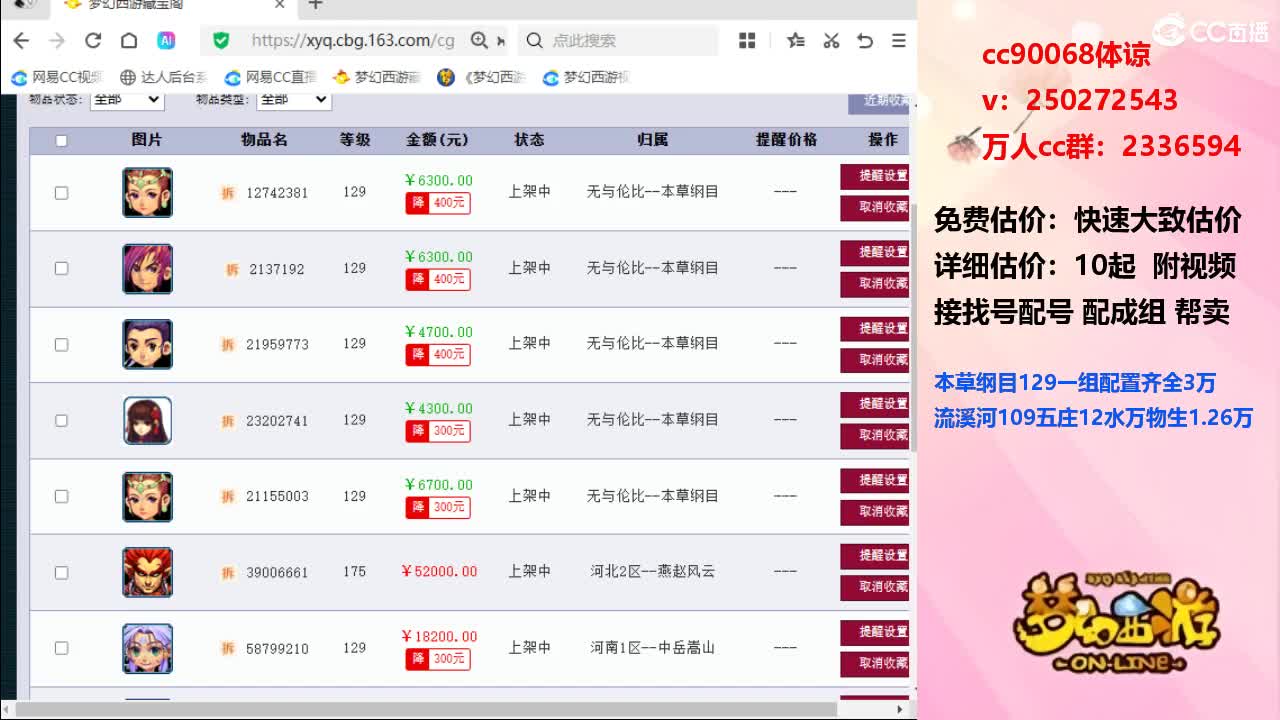Image resolution: width=1280 pixels, height=720 pixels.
Task: Click the 拆 badge beside item 12742381
Action: click(228, 193)
